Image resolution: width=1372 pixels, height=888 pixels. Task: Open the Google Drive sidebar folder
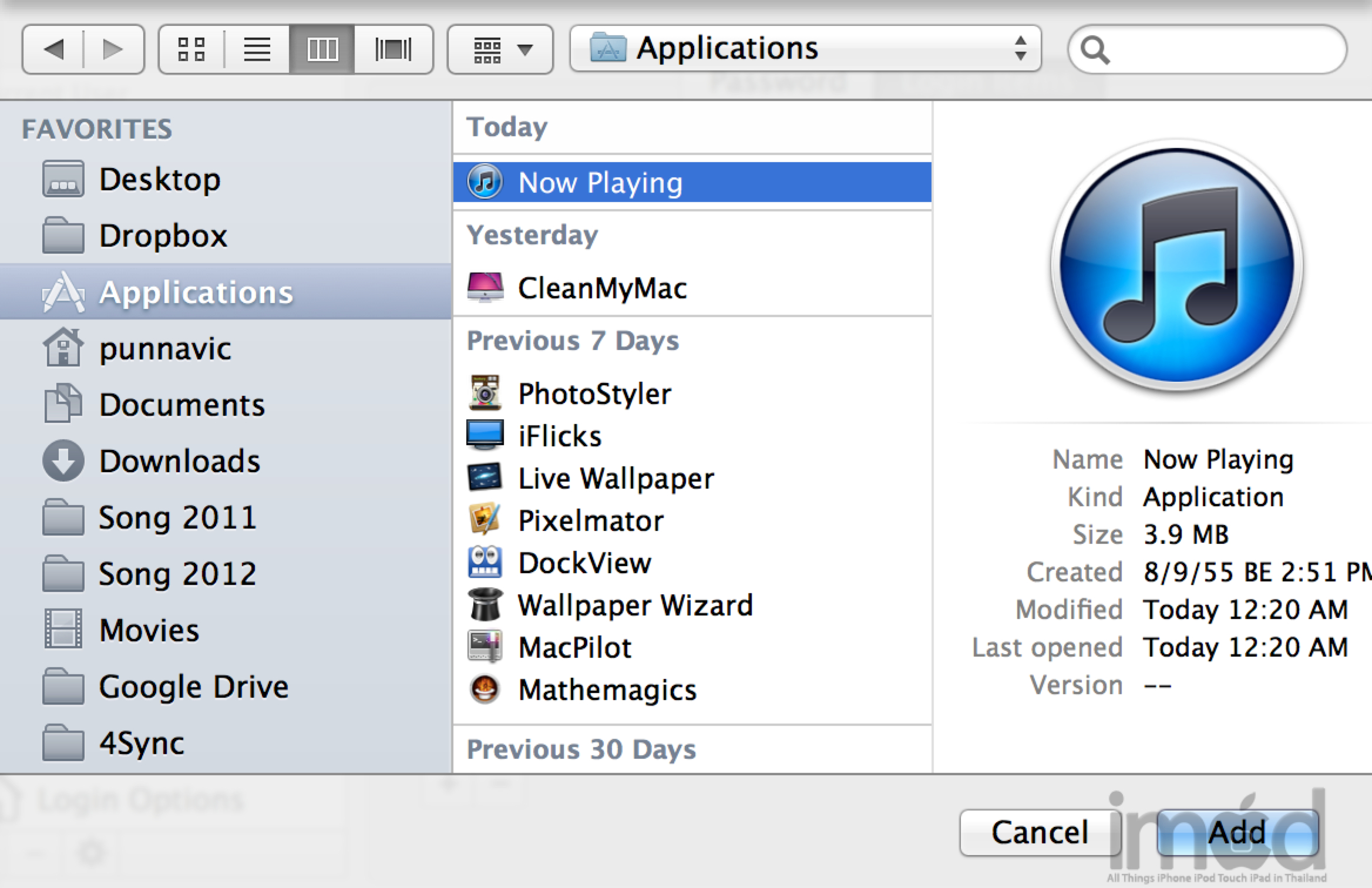pos(193,687)
